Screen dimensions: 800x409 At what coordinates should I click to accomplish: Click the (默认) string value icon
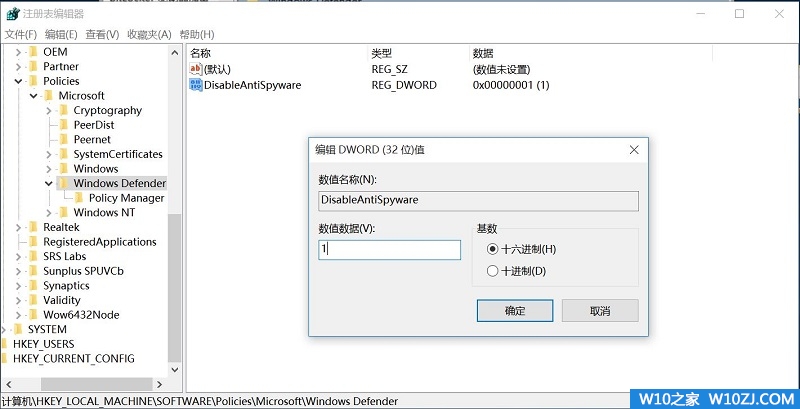click(195, 70)
